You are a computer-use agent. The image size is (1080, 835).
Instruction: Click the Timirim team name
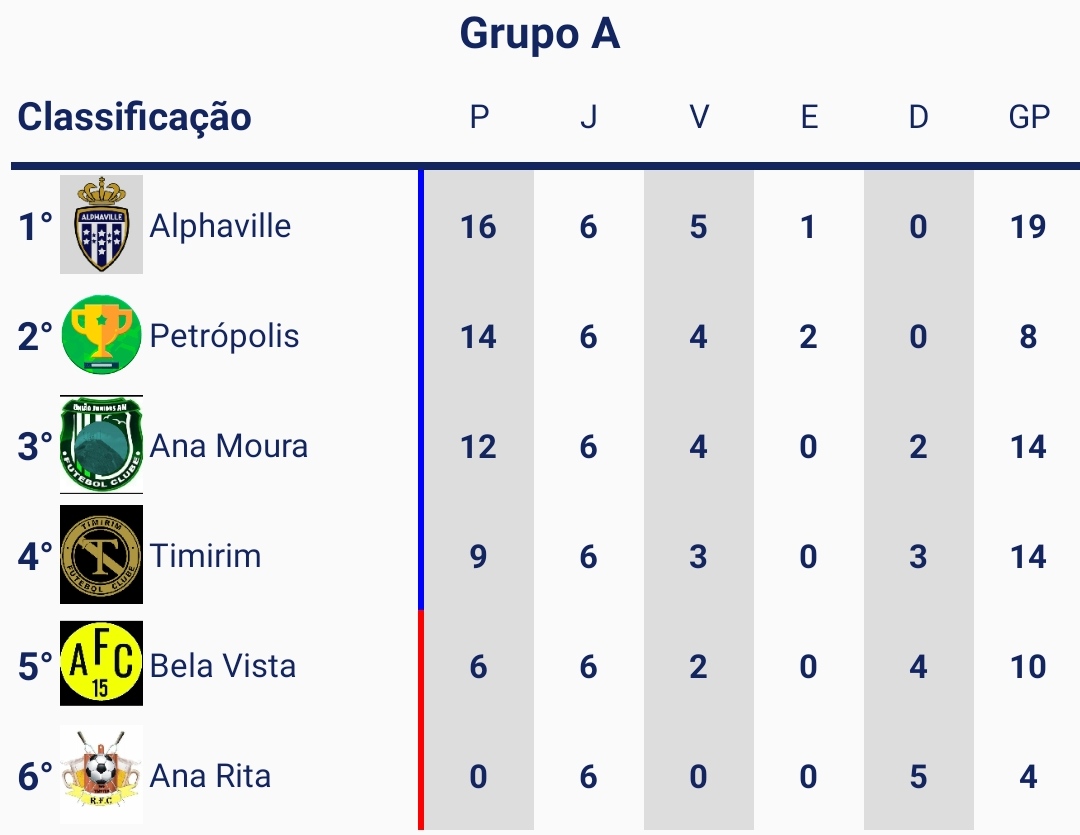coord(205,556)
